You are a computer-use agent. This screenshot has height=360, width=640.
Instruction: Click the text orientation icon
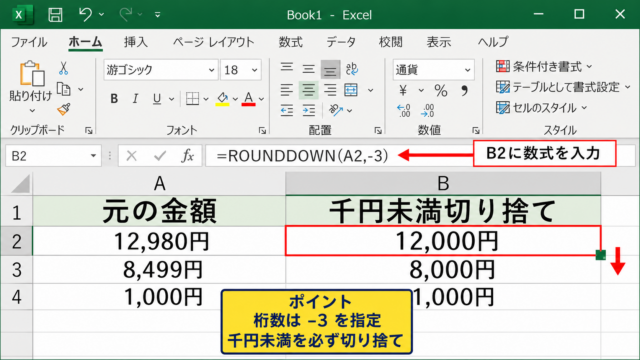click(x=336, y=110)
